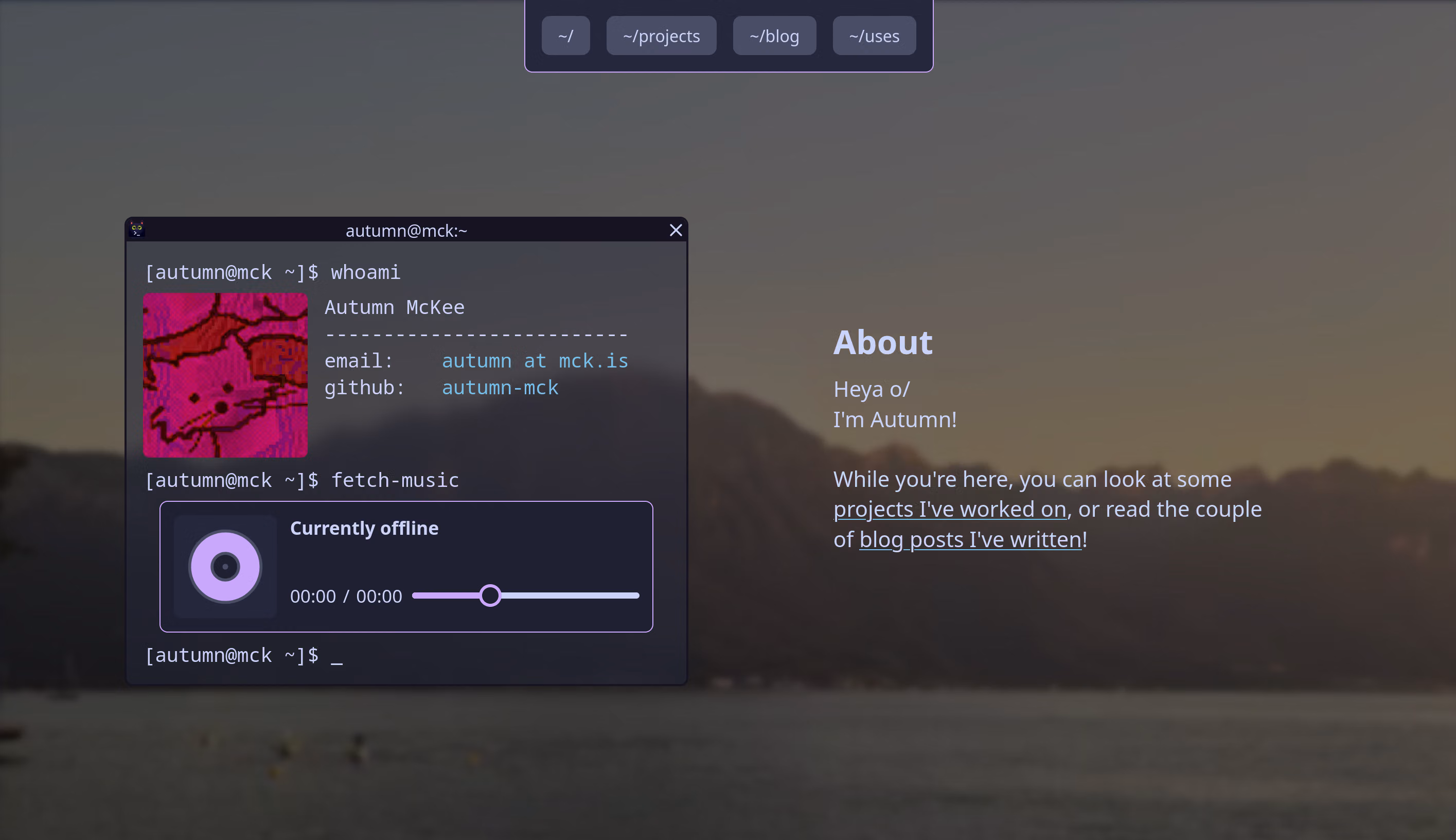Follow the 'projects I've worked on' link

coord(950,509)
